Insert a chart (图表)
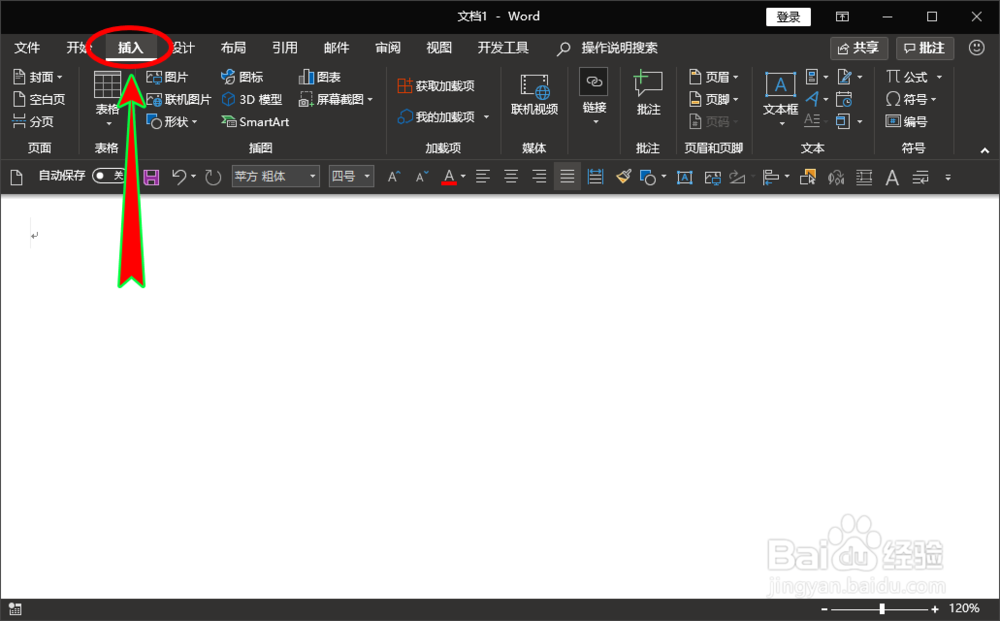This screenshot has height=621, width=1000. [x=320, y=77]
